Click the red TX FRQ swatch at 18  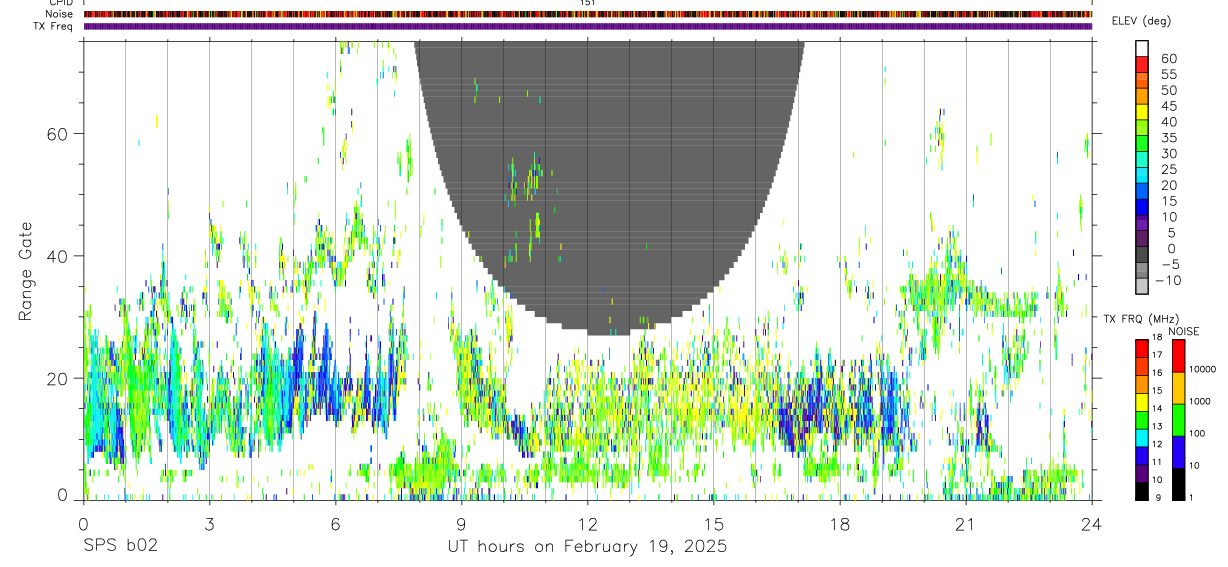tap(1142, 347)
